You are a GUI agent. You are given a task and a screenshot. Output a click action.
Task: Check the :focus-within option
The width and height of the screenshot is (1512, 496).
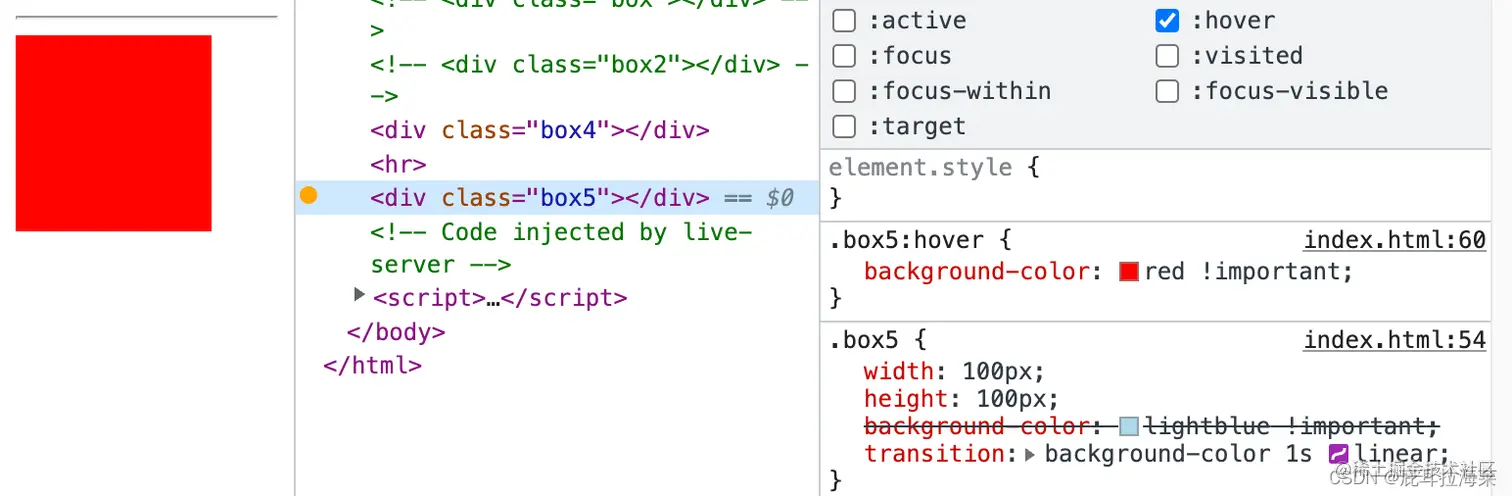click(844, 91)
